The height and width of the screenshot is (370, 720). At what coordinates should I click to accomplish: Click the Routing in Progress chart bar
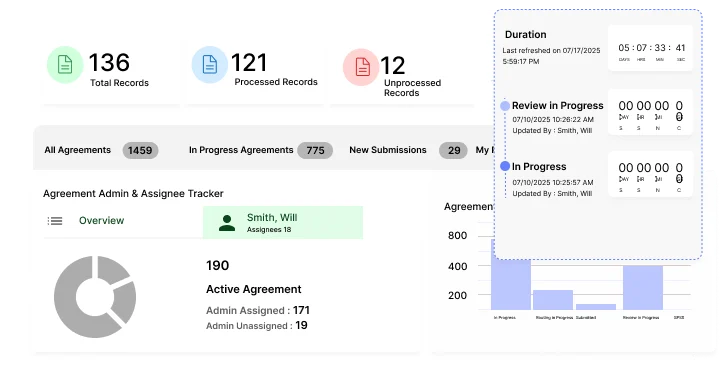(553, 300)
